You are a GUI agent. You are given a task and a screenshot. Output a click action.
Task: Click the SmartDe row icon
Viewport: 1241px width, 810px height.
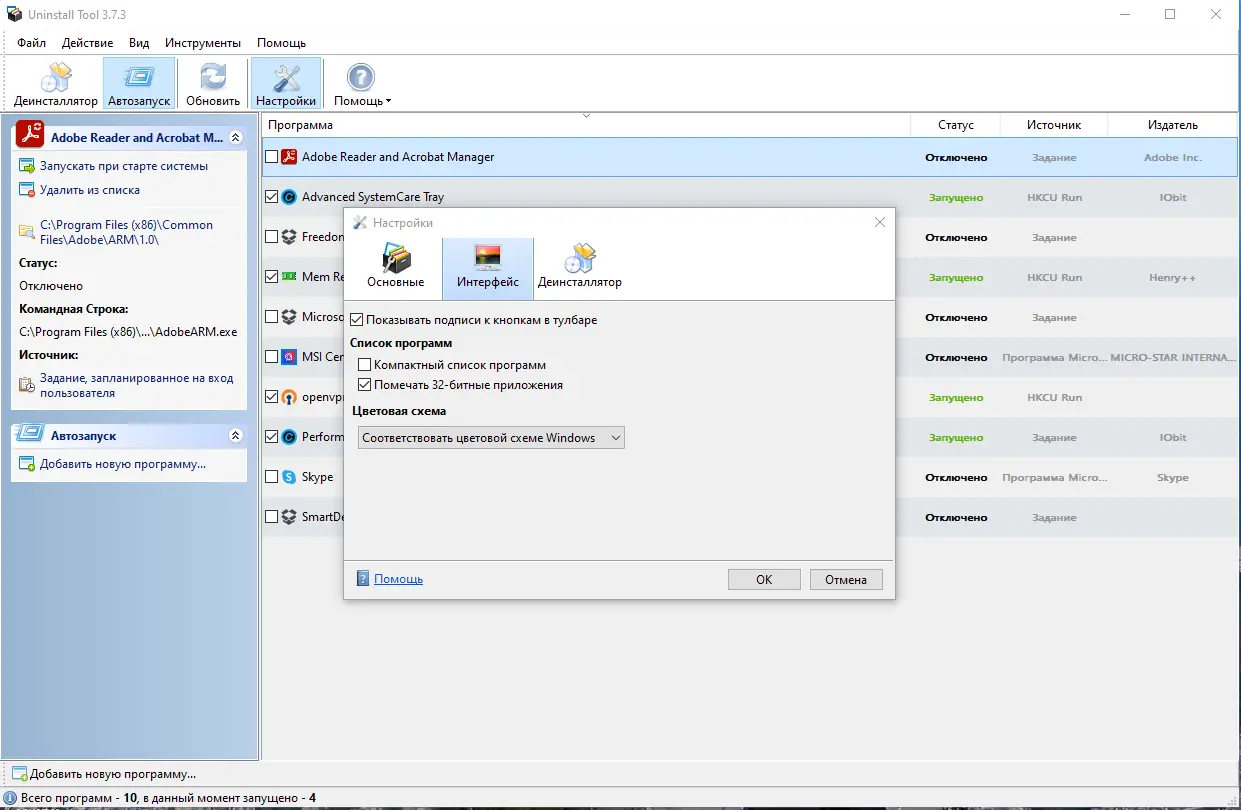tap(289, 517)
